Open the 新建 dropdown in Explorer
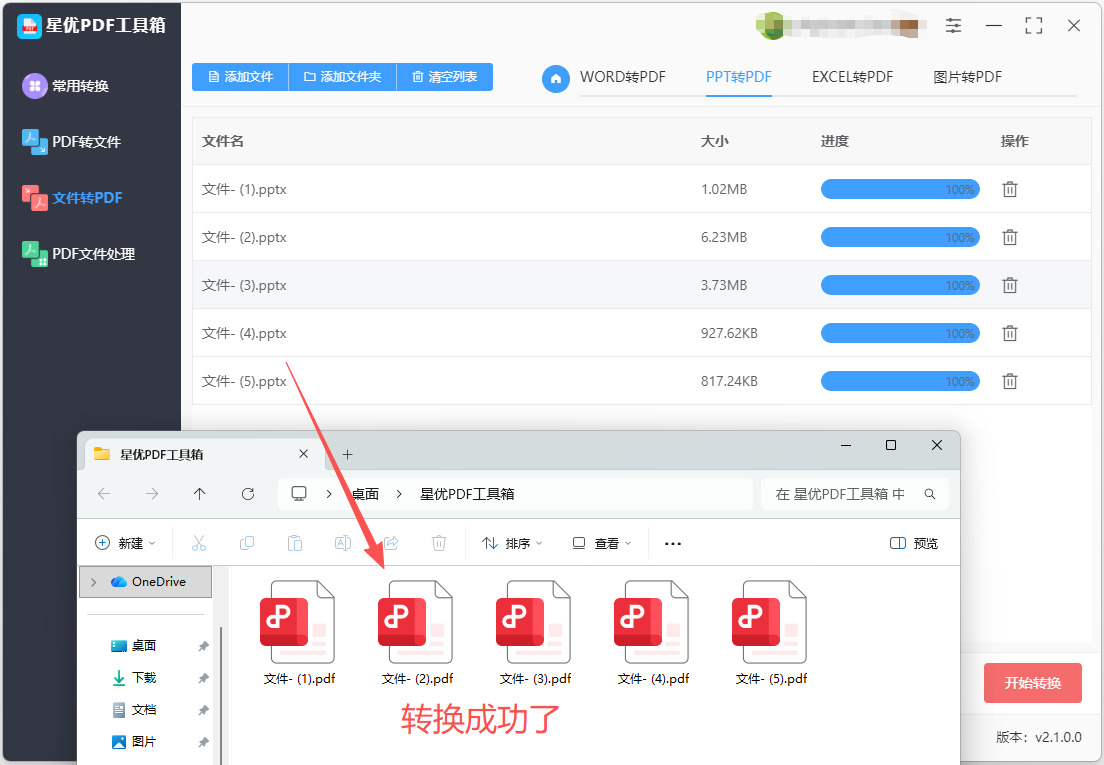The image size is (1104, 765). coord(125,543)
